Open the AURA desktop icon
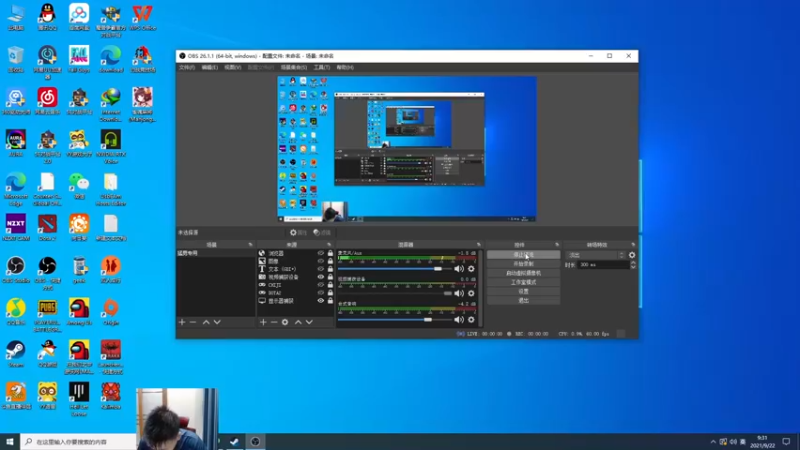800x450 pixels. click(16, 143)
